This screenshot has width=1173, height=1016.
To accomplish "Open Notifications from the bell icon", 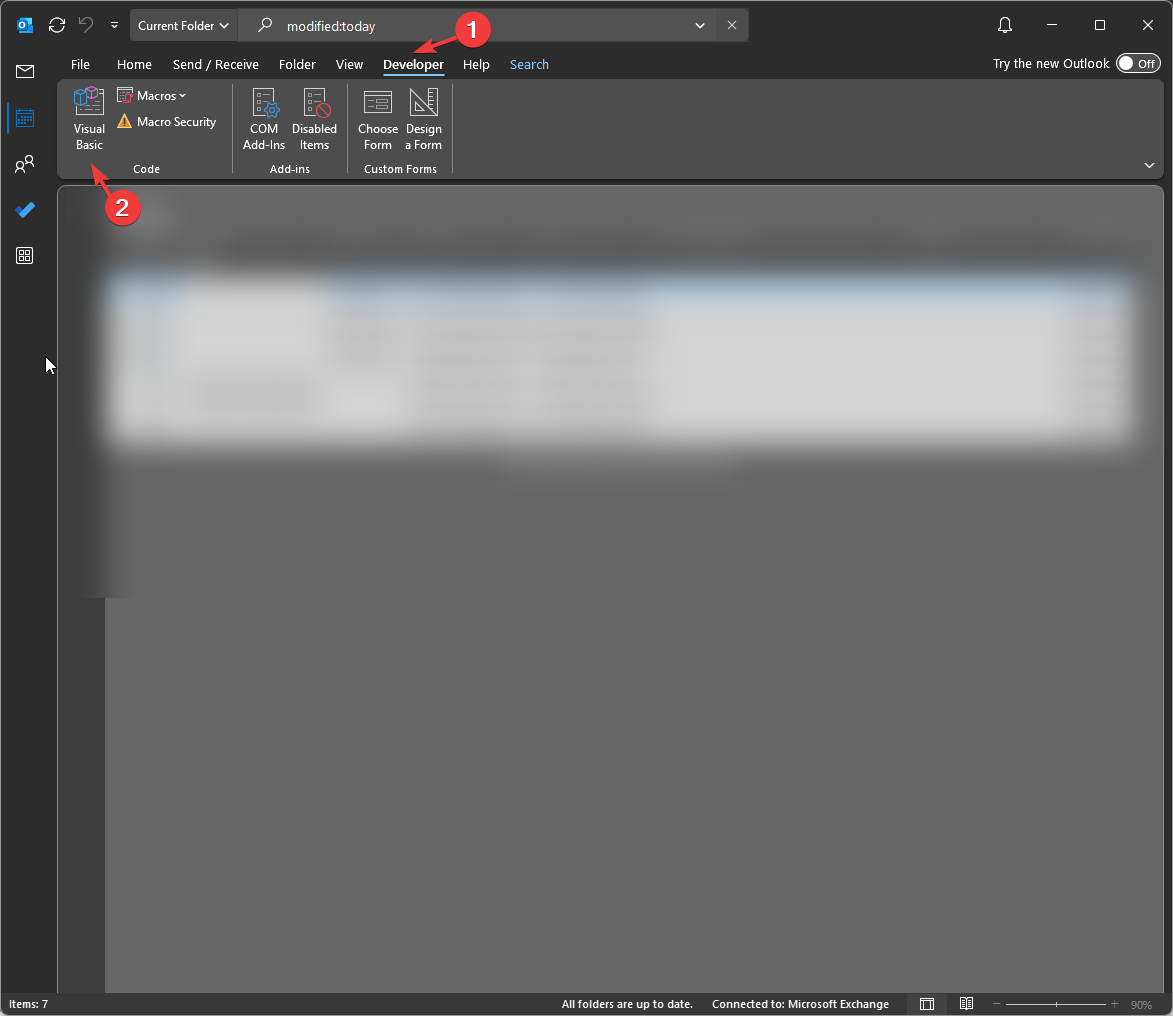I will point(1004,25).
